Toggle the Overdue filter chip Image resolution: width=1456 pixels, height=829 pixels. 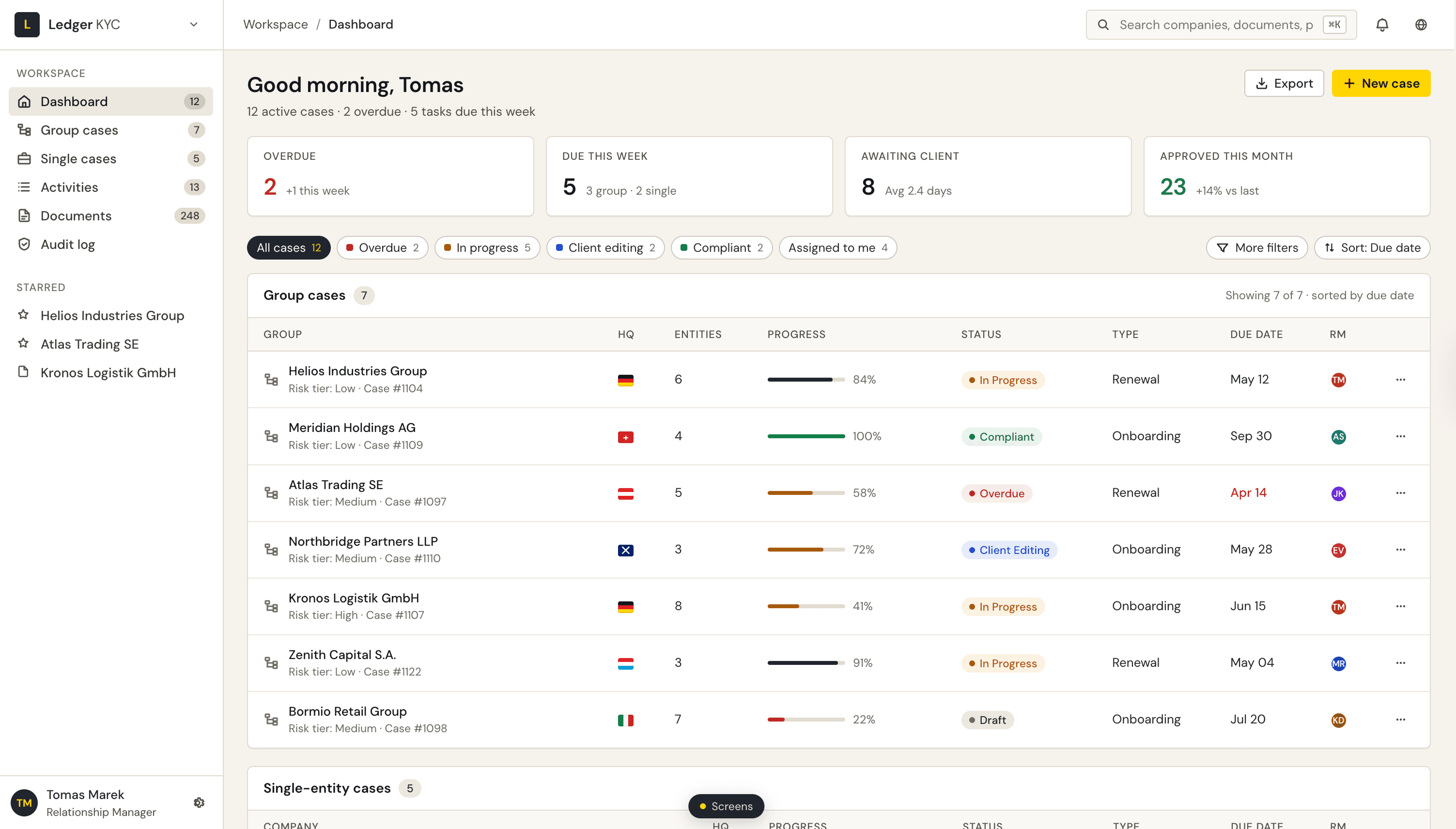tap(382, 247)
